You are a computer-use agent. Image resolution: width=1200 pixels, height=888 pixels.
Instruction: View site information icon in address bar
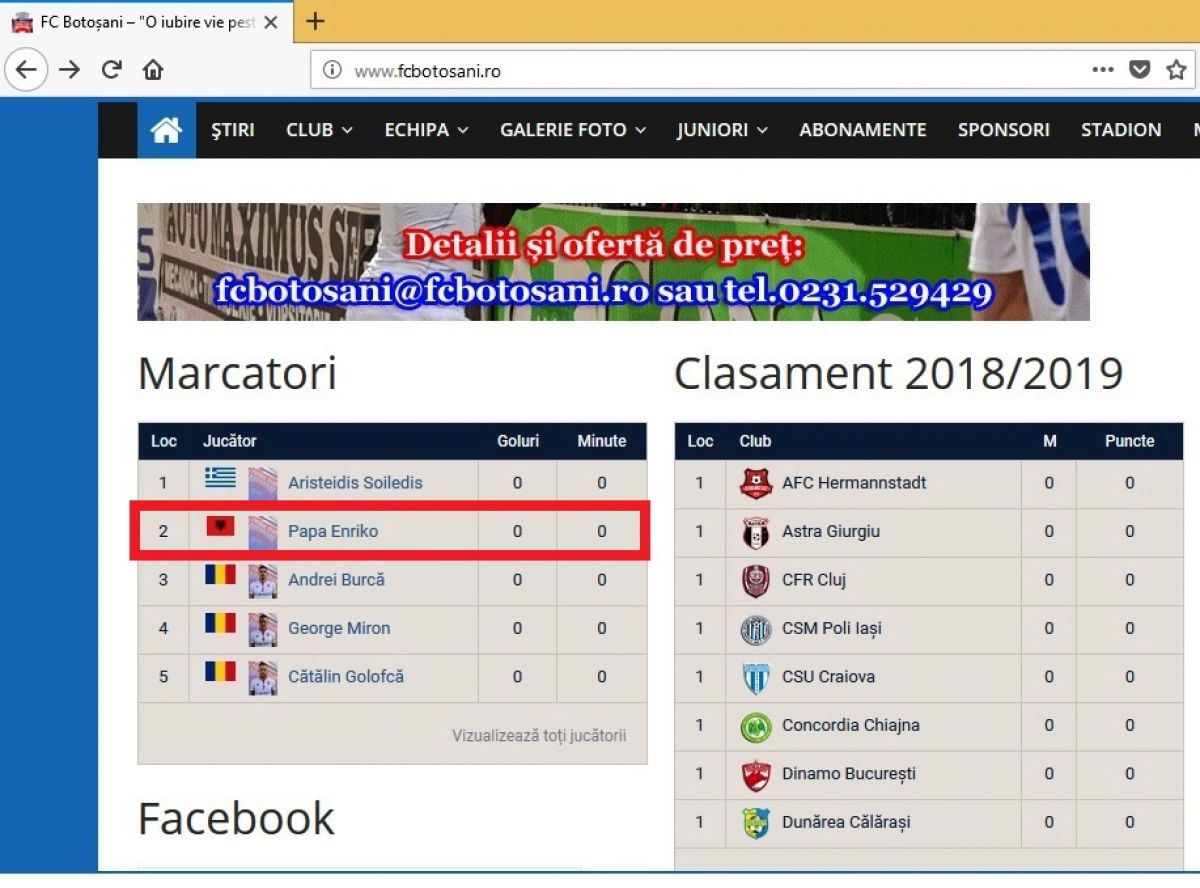(x=333, y=71)
